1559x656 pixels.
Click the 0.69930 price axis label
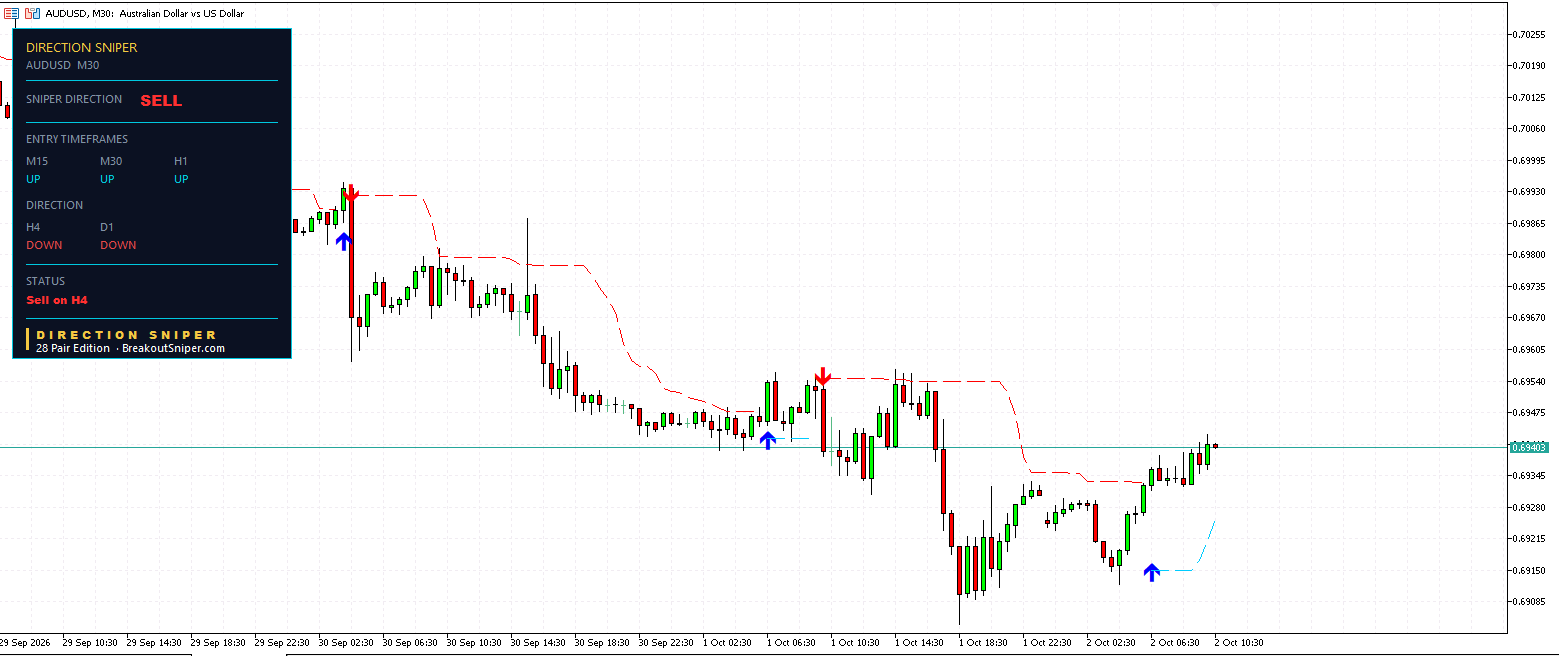(x=1530, y=191)
